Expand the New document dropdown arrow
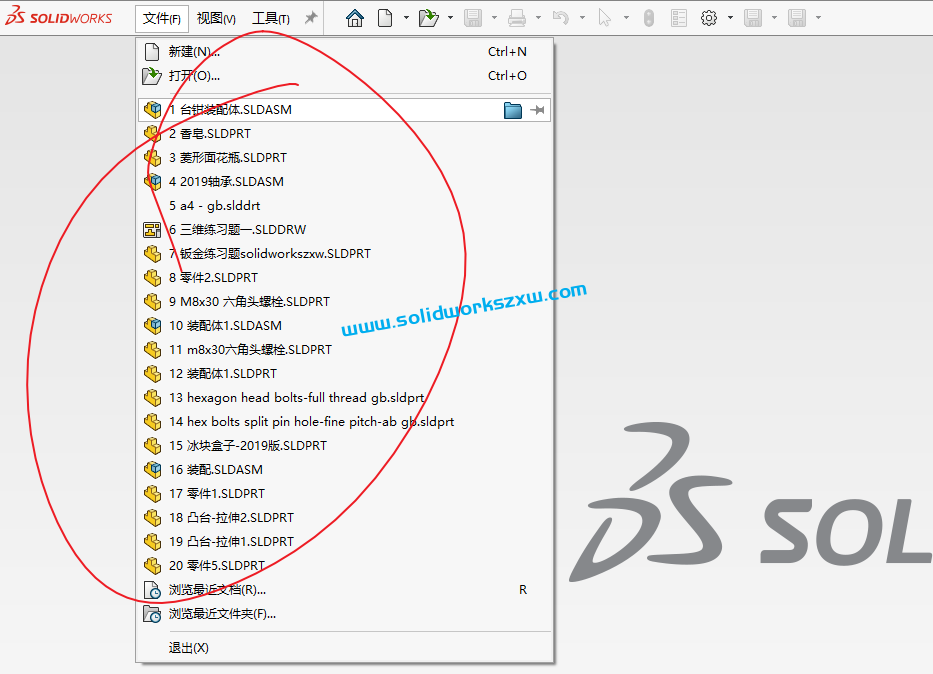The image size is (933, 674). tap(406, 17)
